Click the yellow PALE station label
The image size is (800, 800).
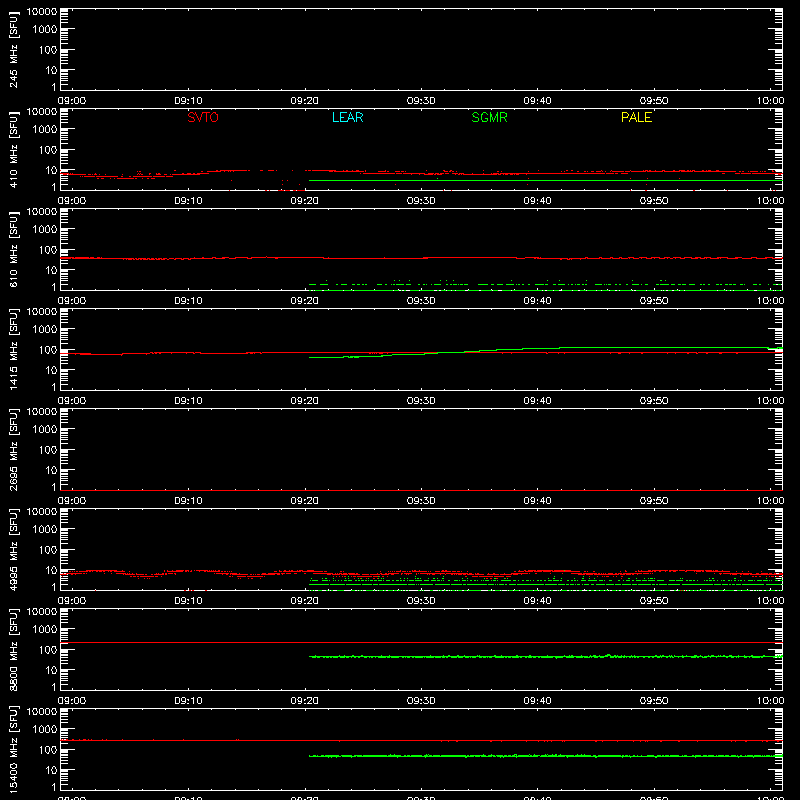tap(636, 117)
